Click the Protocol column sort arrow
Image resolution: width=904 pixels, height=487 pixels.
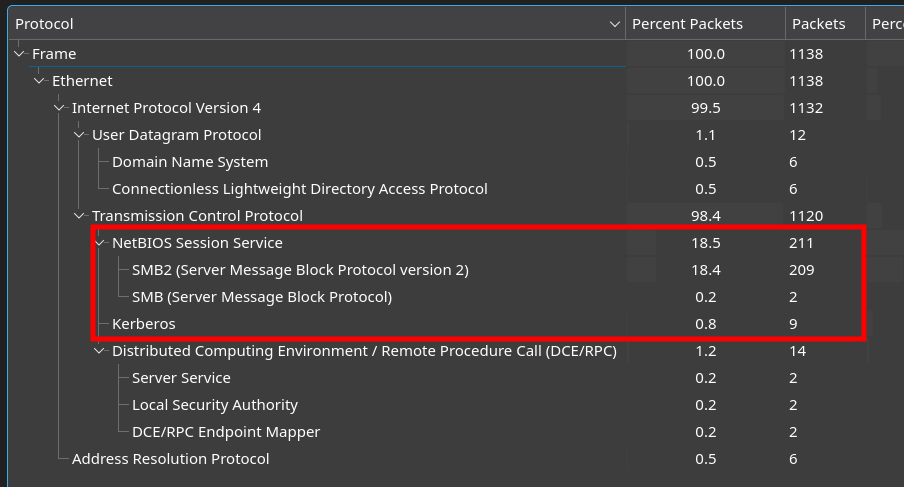614,24
